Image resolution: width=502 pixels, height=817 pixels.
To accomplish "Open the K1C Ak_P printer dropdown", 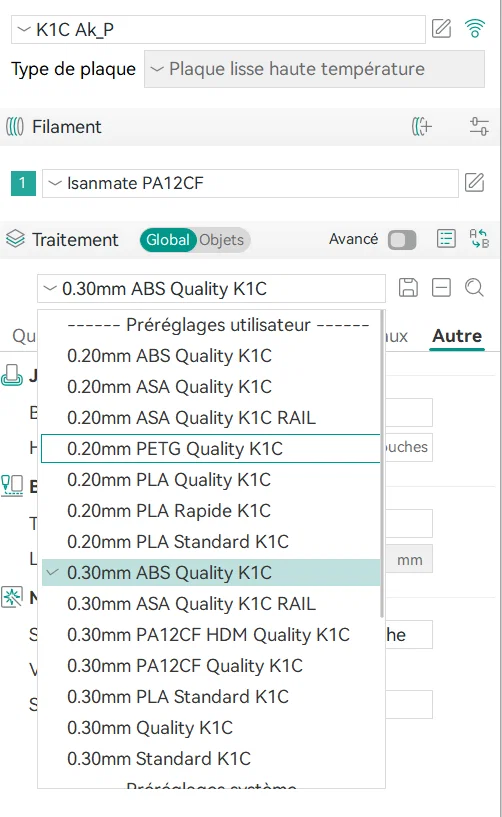I will 218,29.
